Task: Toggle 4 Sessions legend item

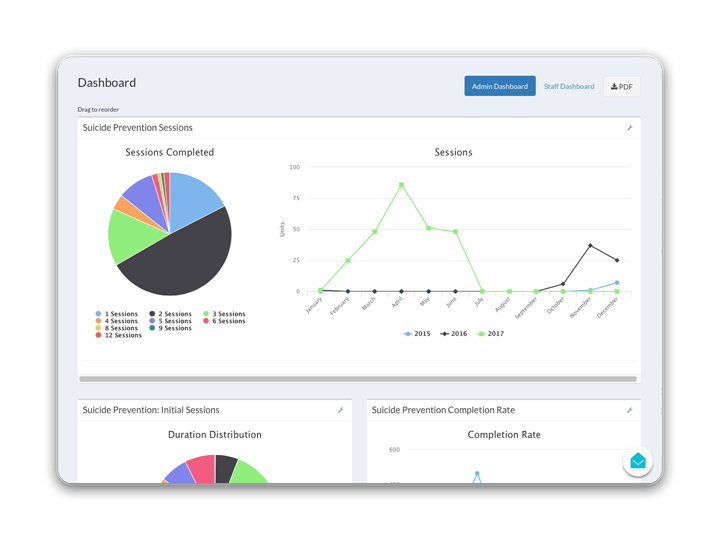Action: pos(117,321)
